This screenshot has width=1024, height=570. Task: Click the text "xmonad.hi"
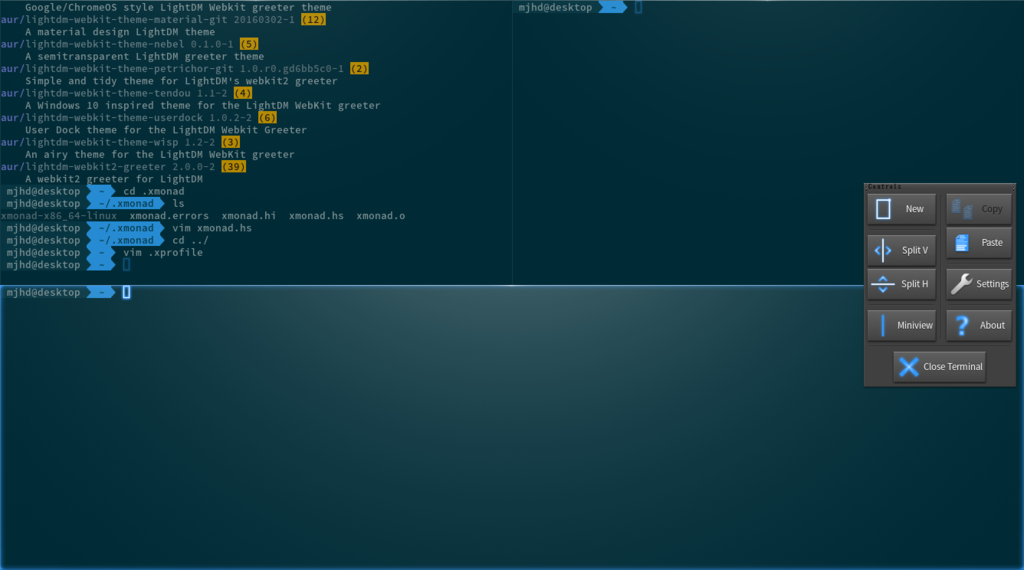[248, 216]
